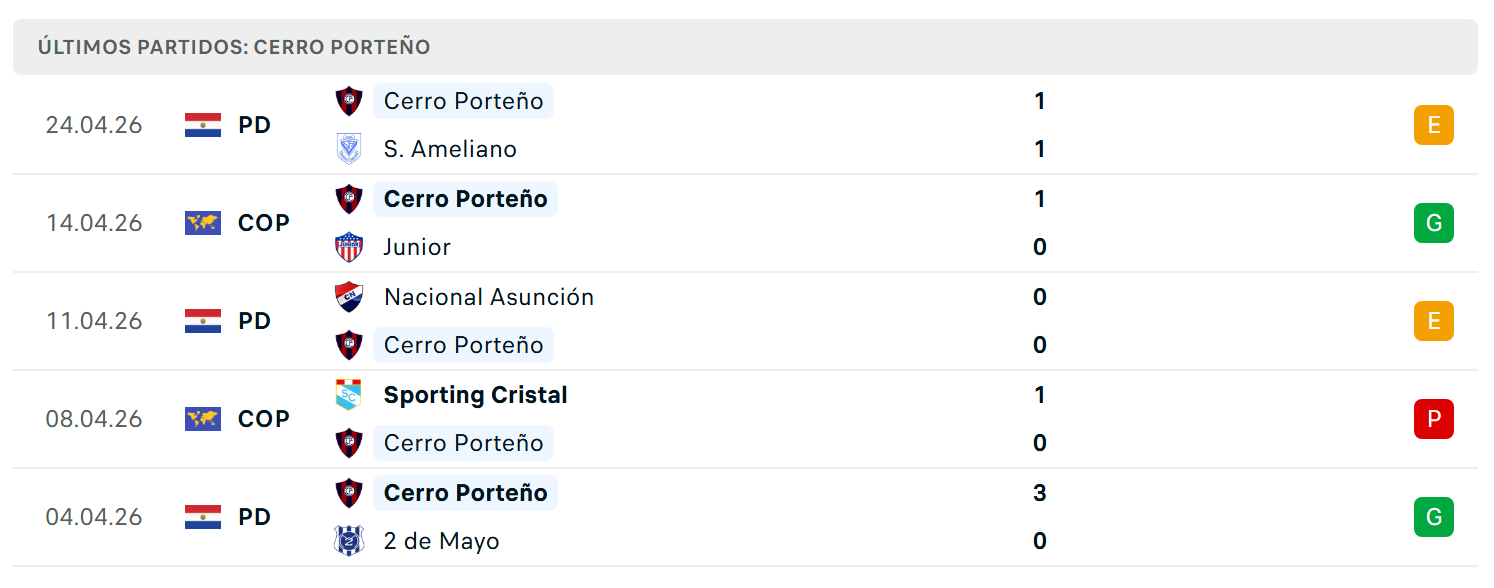Click the Nacional Asunción team crest
Viewport: 1494px width, 588px height.
click(x=348, y=297)
